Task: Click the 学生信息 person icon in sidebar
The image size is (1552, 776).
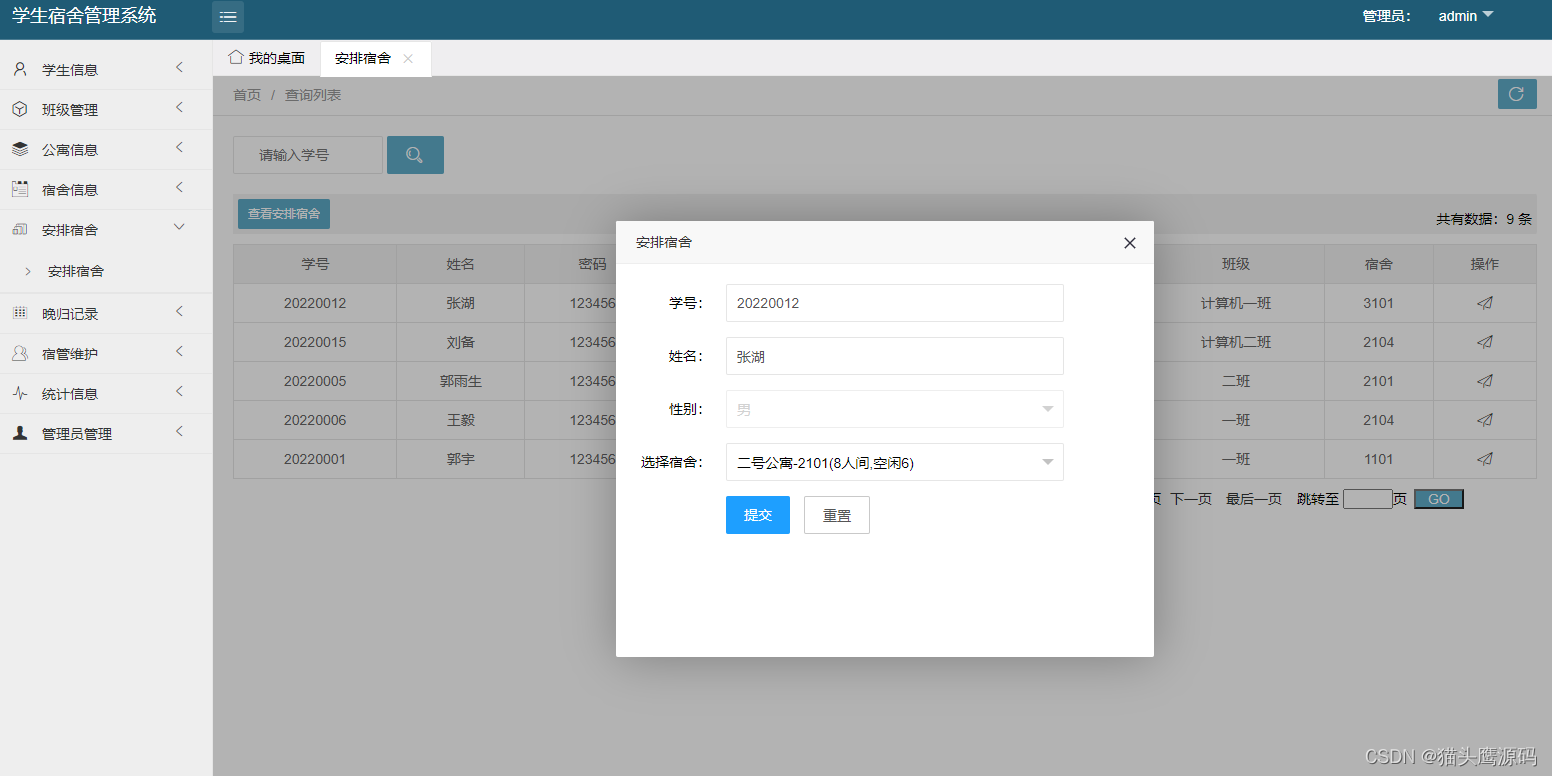Action: [20, 69]
